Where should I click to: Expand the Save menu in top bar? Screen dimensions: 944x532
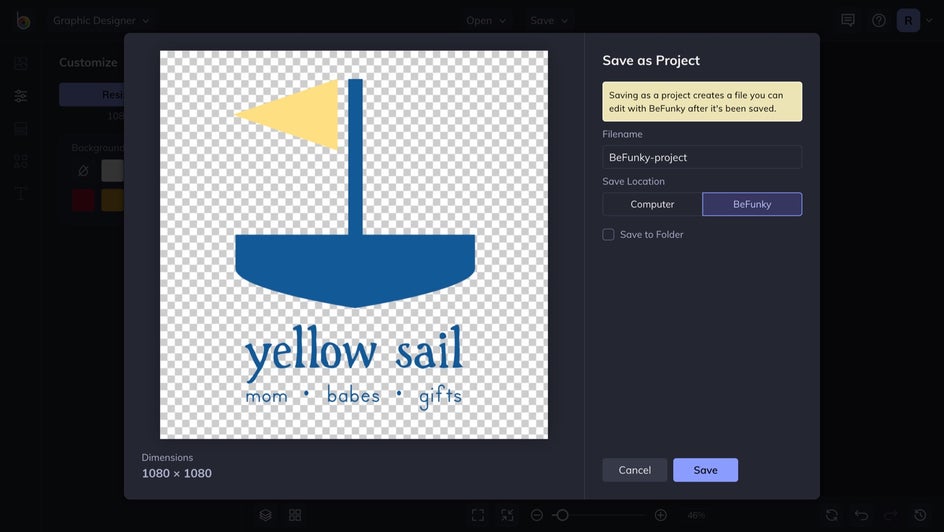(x=549, y=20)
